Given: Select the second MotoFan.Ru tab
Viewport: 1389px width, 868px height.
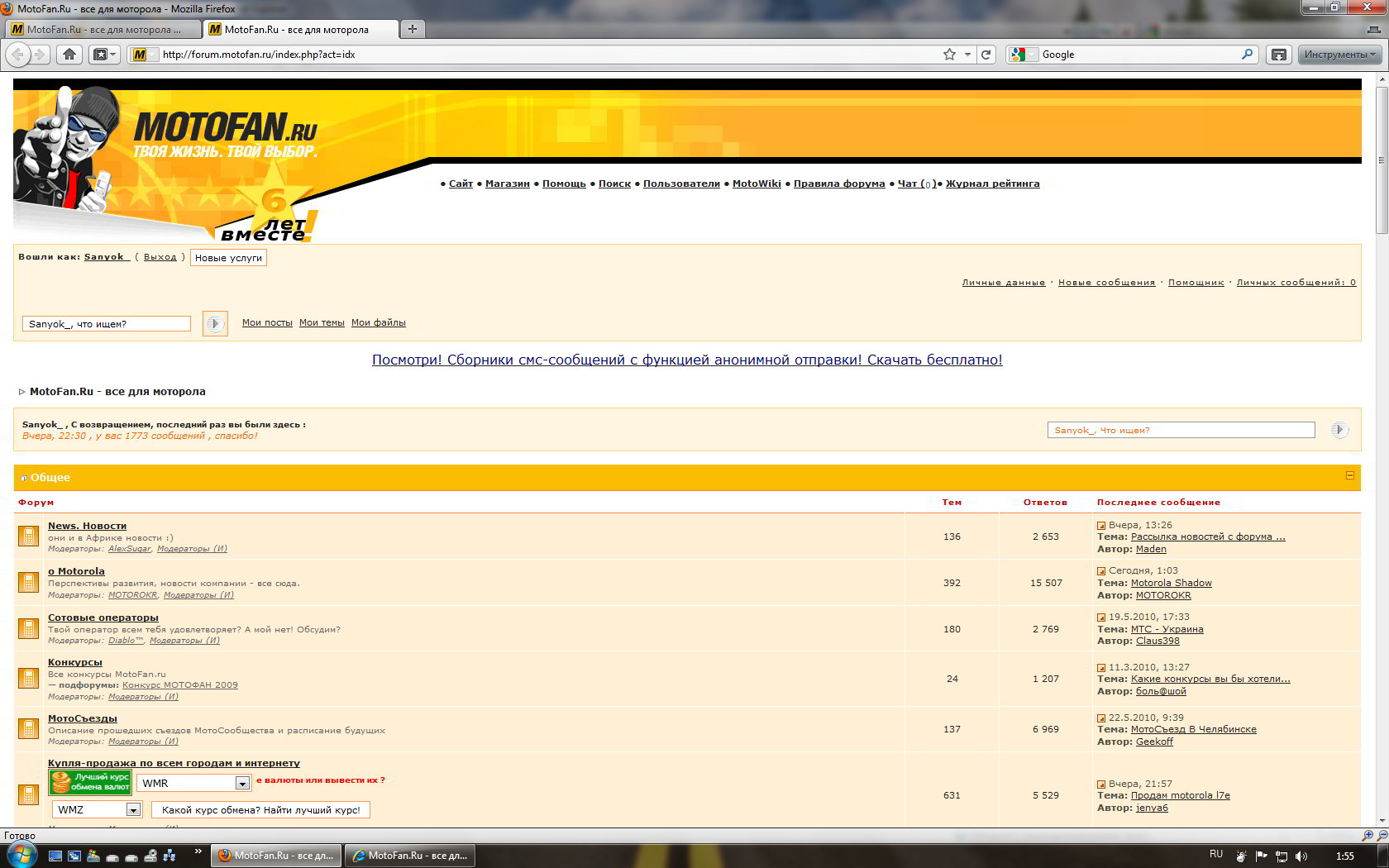Looking at the screenshot, I should click(300, 29).
